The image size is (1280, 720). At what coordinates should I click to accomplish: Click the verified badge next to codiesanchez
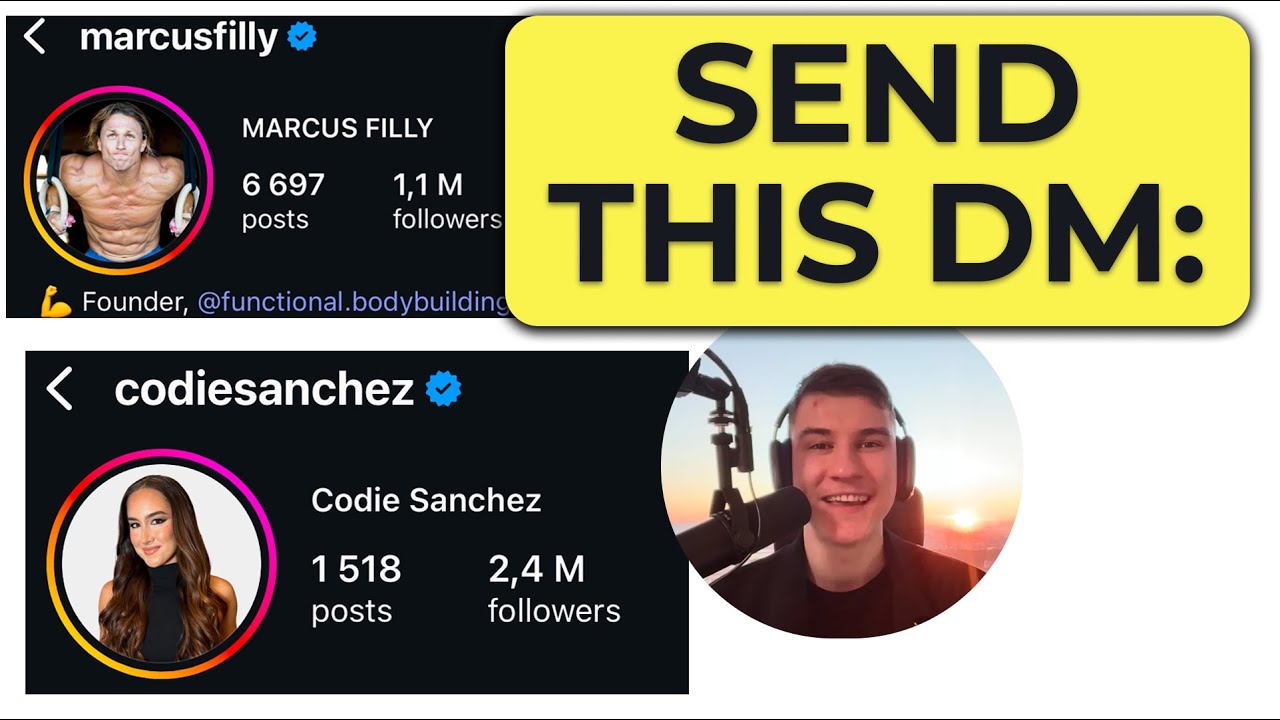click(x=444, y=389)
